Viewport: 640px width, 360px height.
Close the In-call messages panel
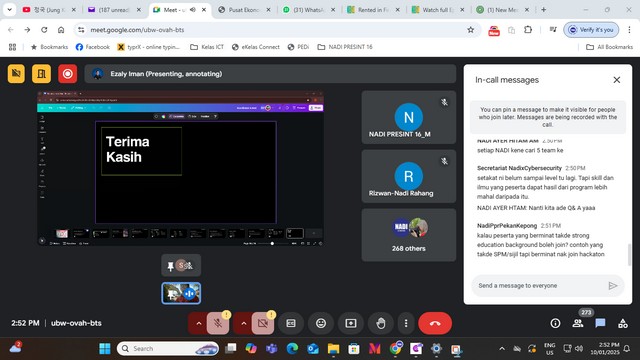[x=616, y=80]
